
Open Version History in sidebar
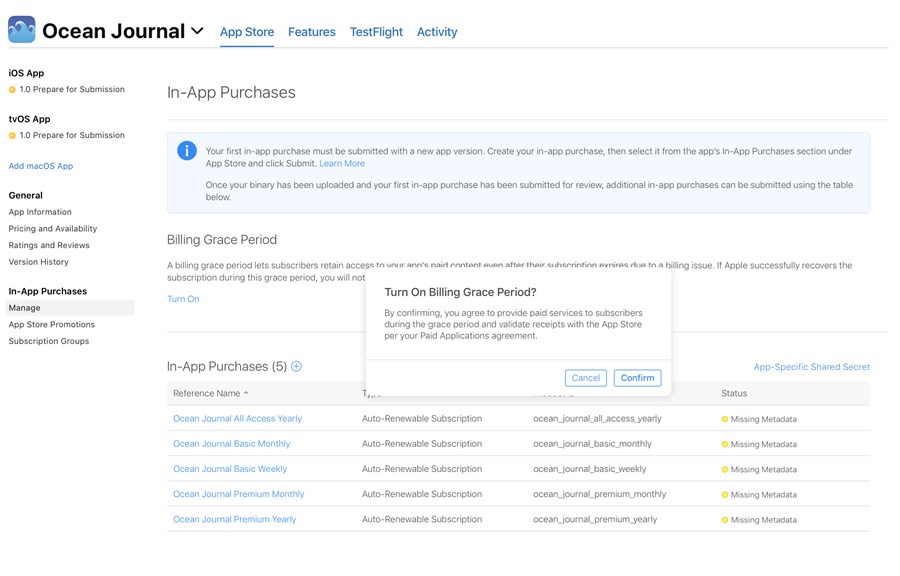point(38,262)
